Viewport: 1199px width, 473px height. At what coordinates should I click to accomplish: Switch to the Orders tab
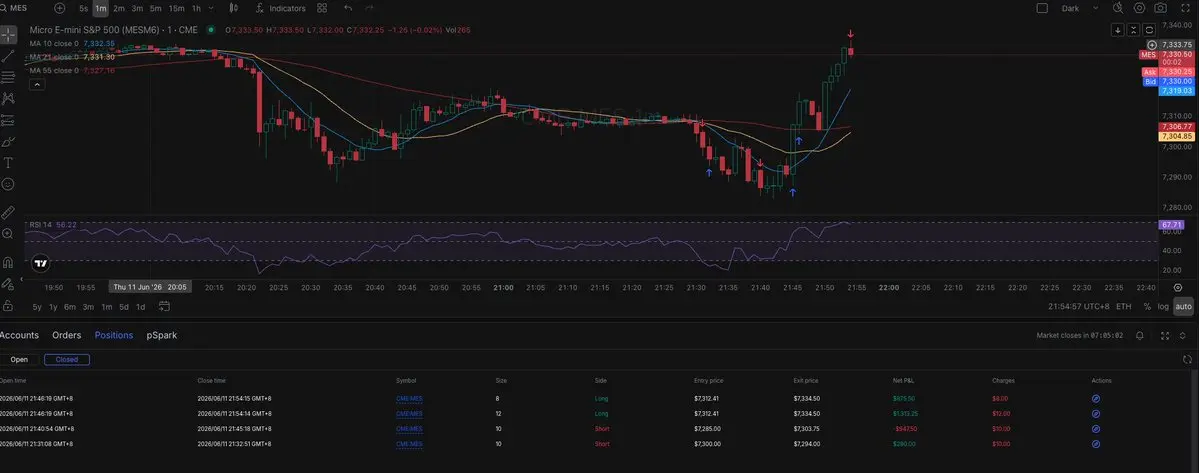coord(67,335)
